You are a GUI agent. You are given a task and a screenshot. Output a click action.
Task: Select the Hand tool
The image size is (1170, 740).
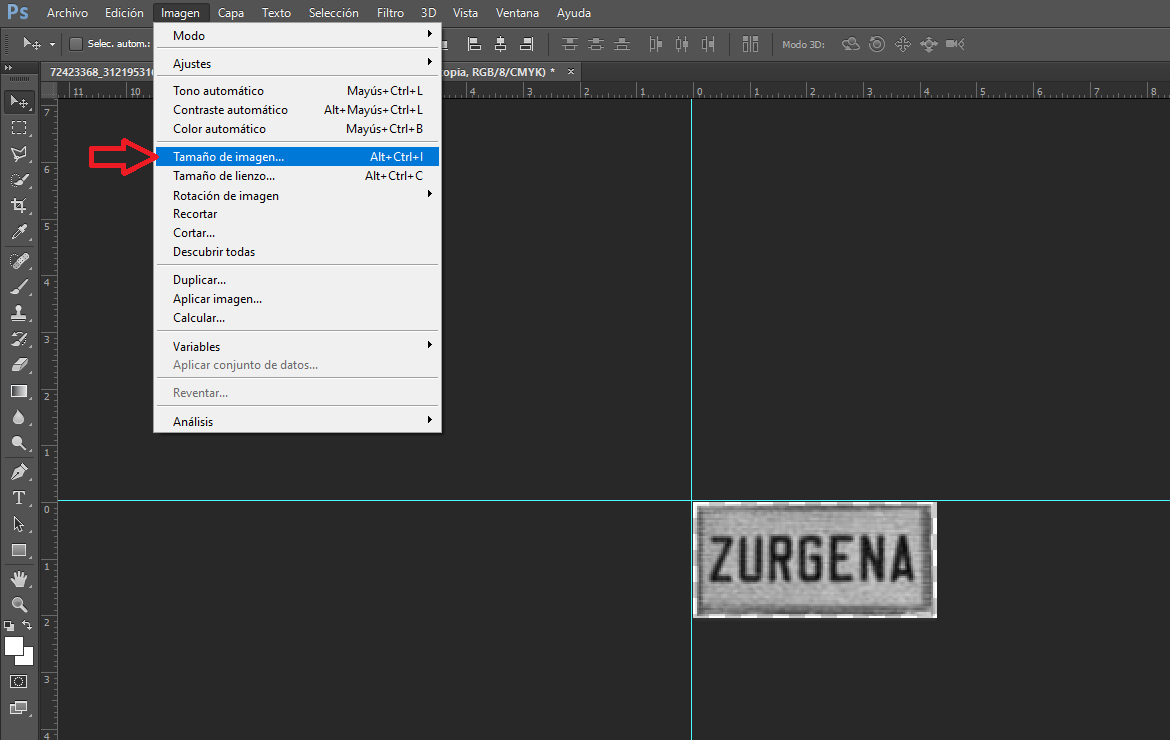pyautogui.click(x=19, y=578)
